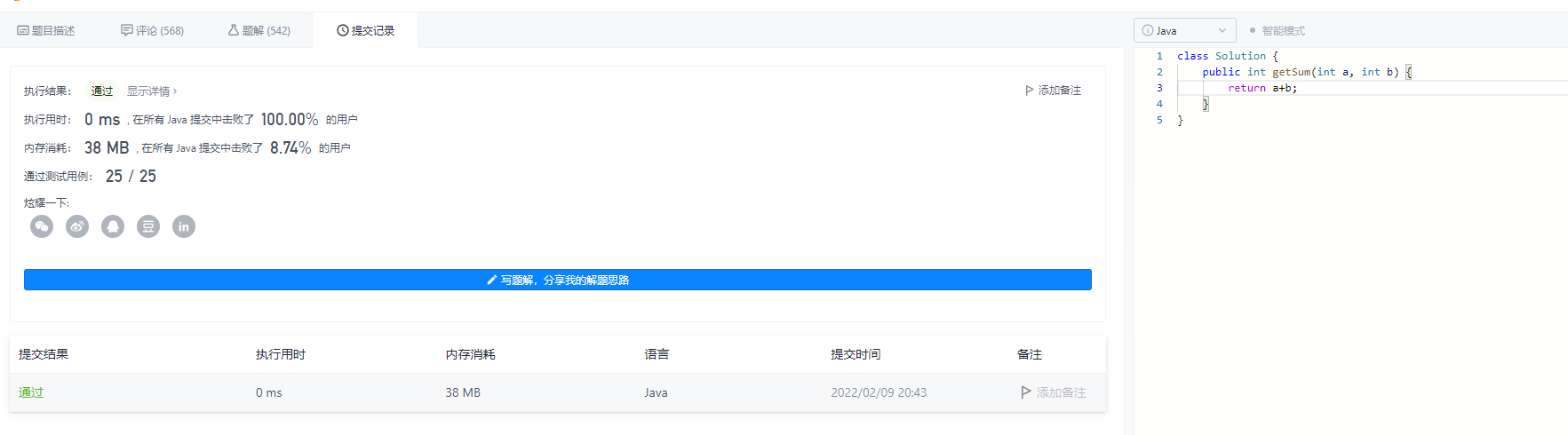Click the info icon beside Java

click(x=1147, y=30)
